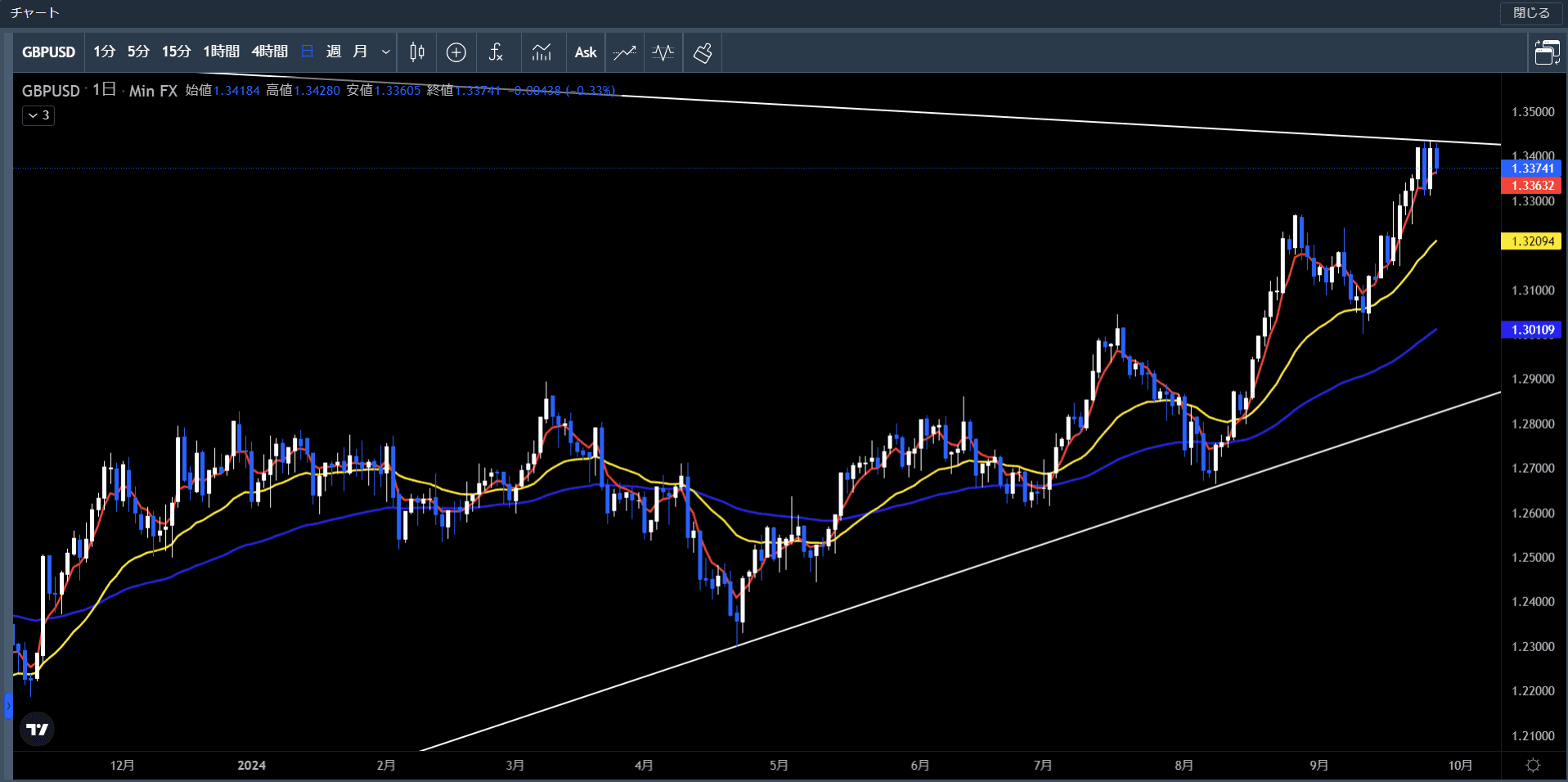Screen dimensions: 1568x782
Task: Click the red moving average label 1.33632
Action: coord(1532,186)
